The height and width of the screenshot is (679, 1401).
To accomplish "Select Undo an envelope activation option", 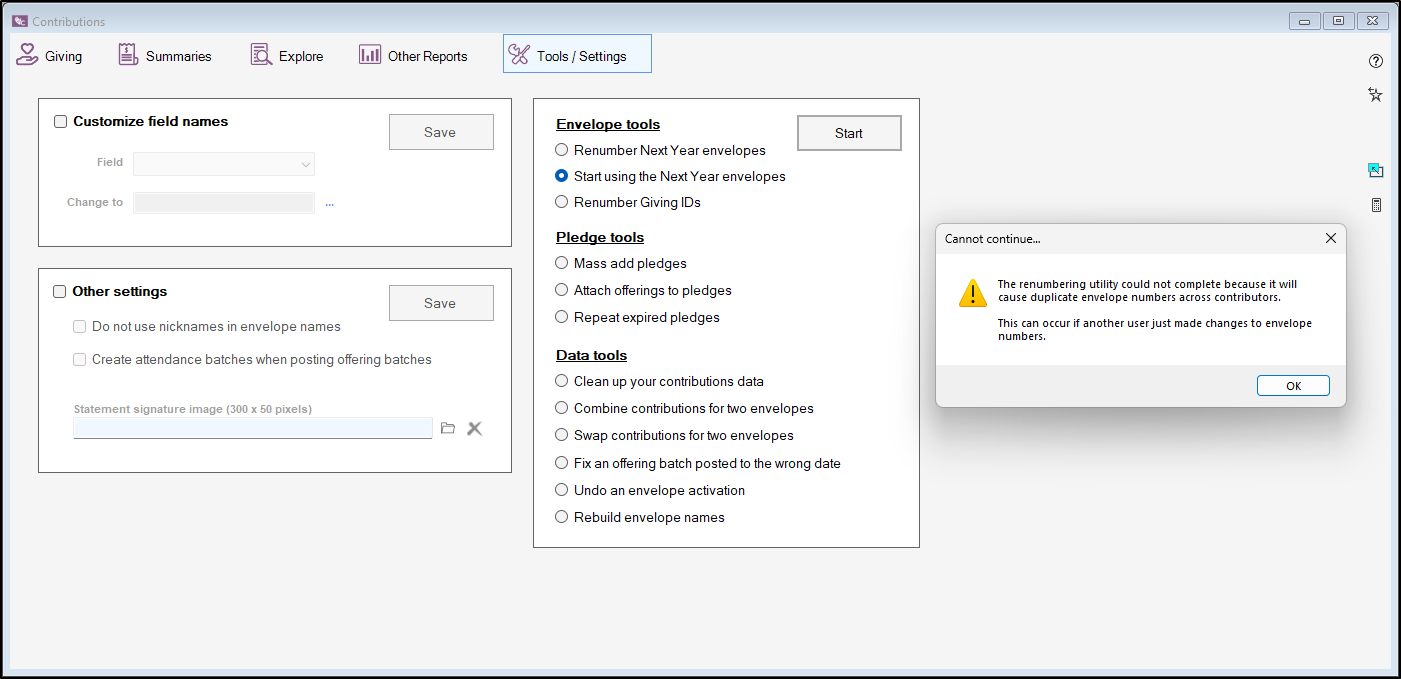I will pos(562,490).
